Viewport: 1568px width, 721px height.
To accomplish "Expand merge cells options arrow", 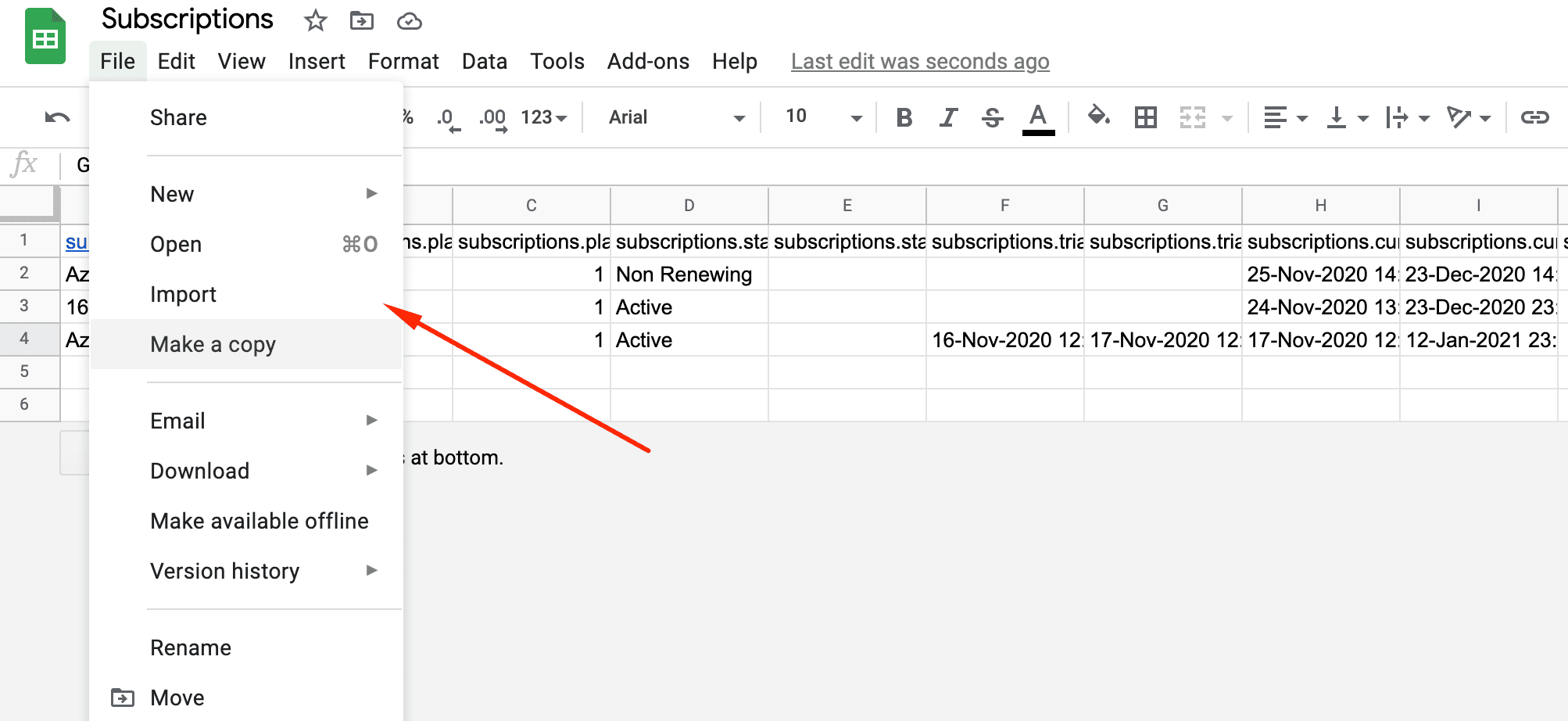I will (1227, 118).
